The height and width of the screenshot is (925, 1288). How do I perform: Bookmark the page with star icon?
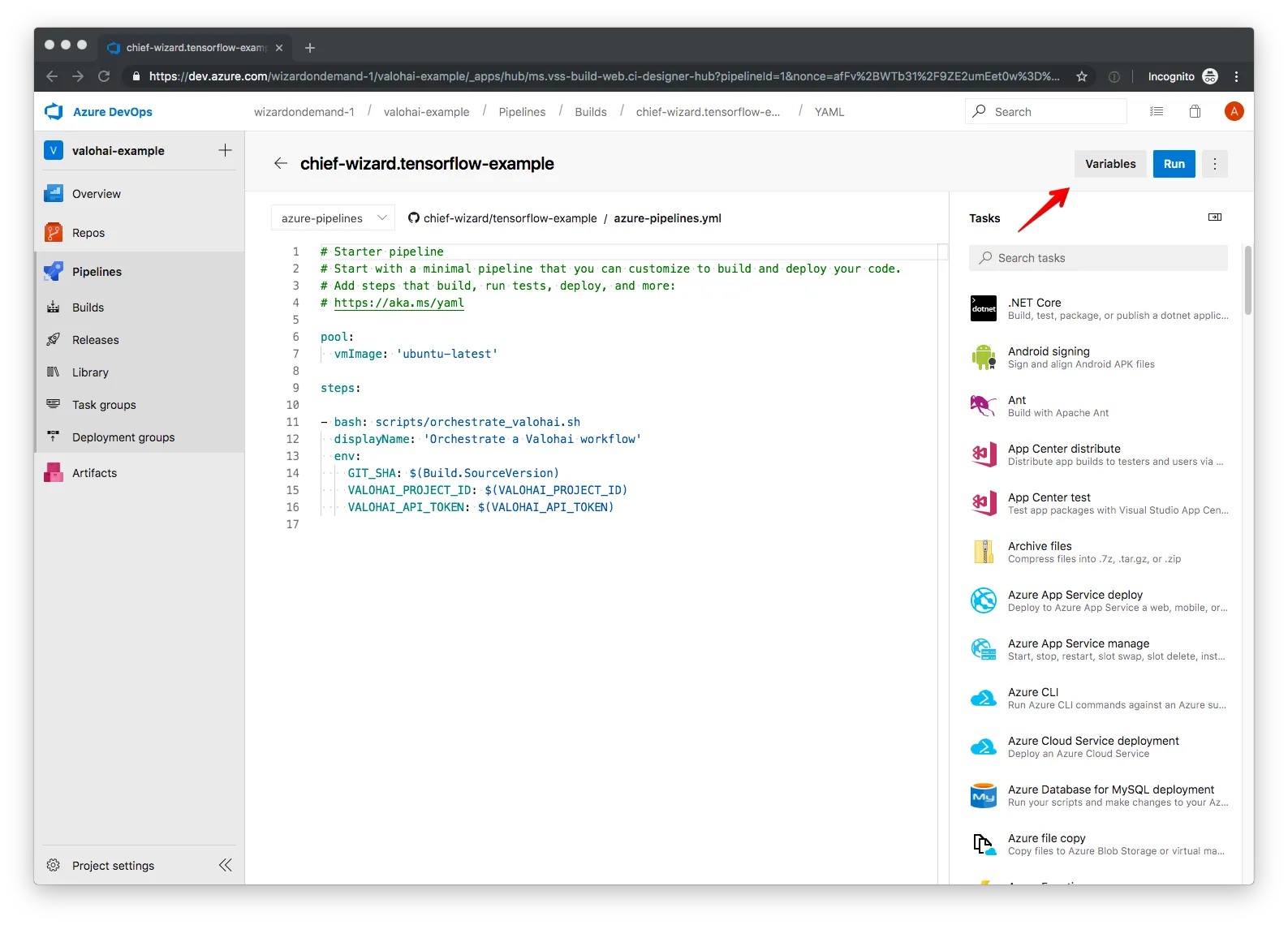pyautogui.click(x=1082, y=76)
